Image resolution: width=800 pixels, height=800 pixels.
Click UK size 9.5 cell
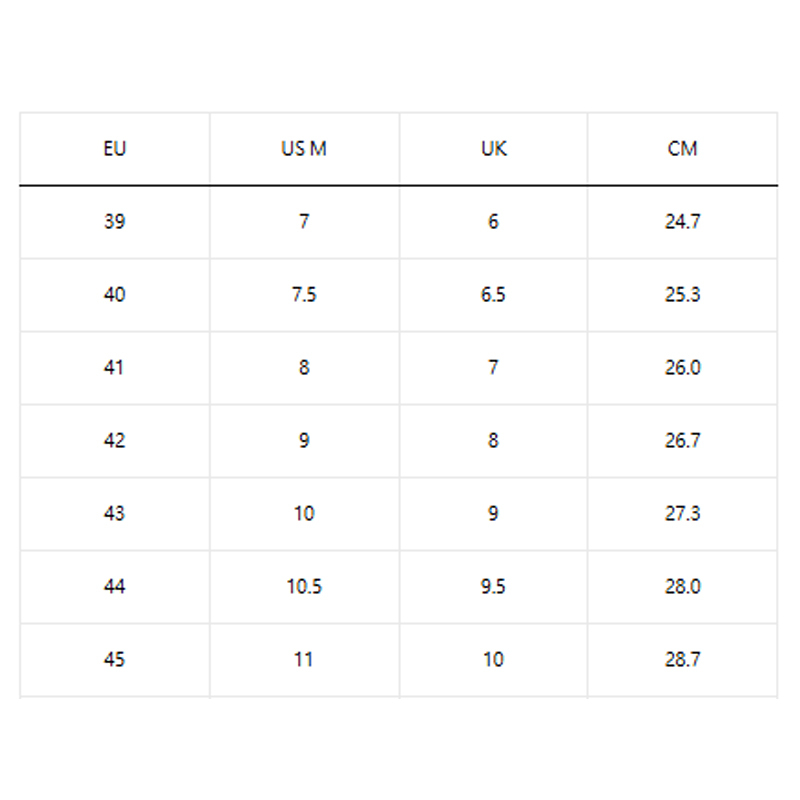point(493,587)
